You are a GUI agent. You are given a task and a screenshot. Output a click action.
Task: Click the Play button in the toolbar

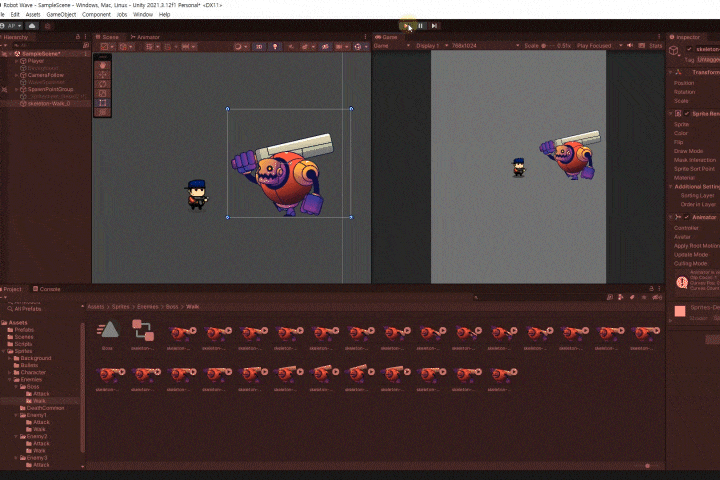coord(406,26)
